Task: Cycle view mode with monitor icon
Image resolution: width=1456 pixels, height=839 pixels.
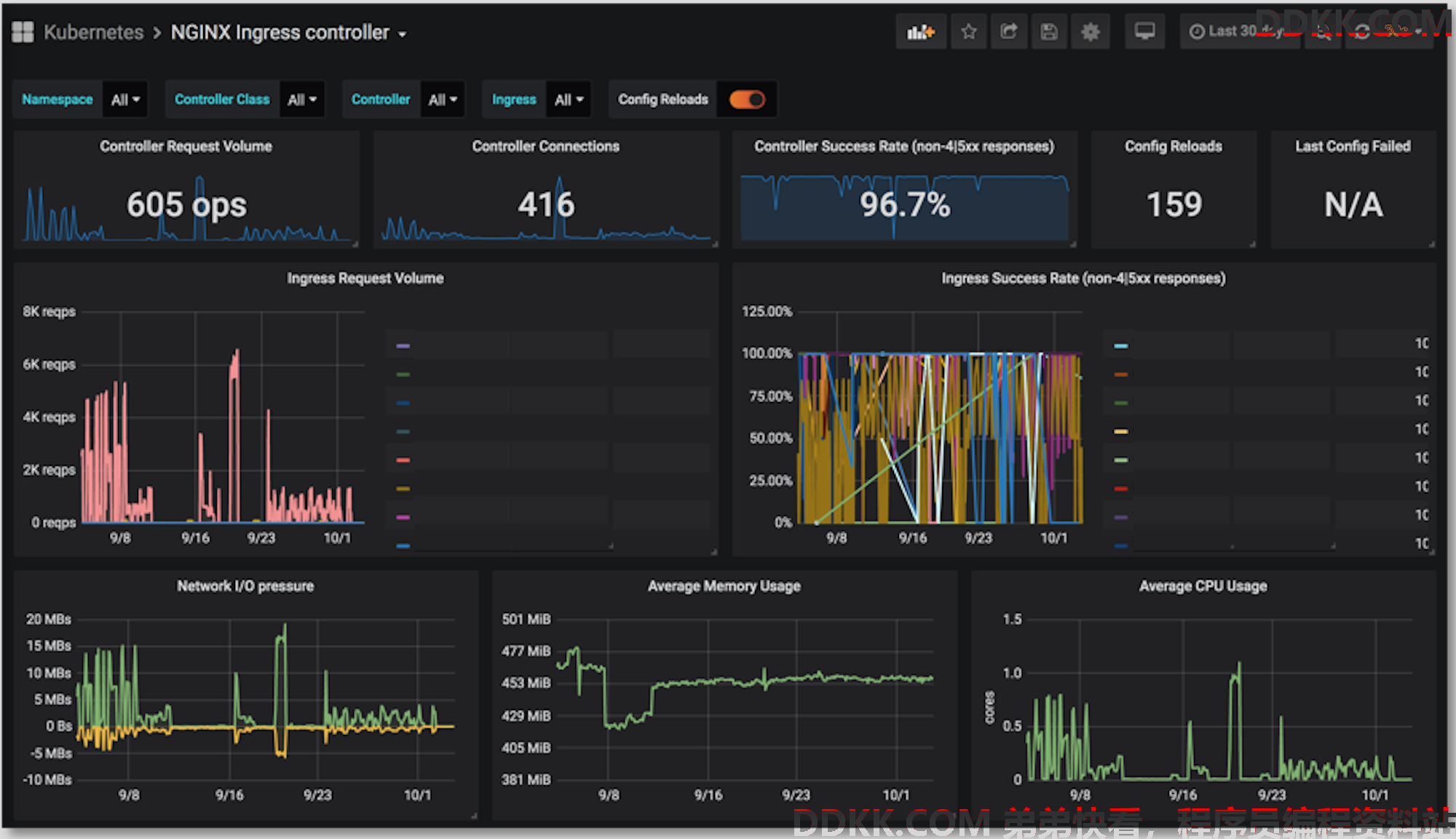Action: coord(1145,32)
